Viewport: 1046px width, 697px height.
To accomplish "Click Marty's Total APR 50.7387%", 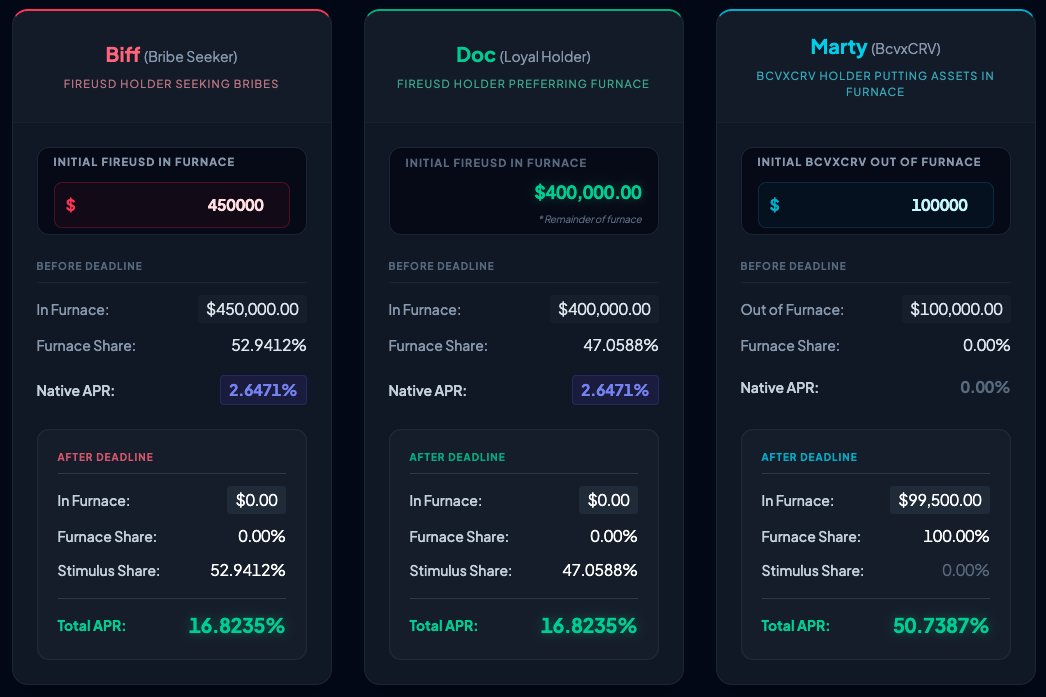I will pos(941,626).
